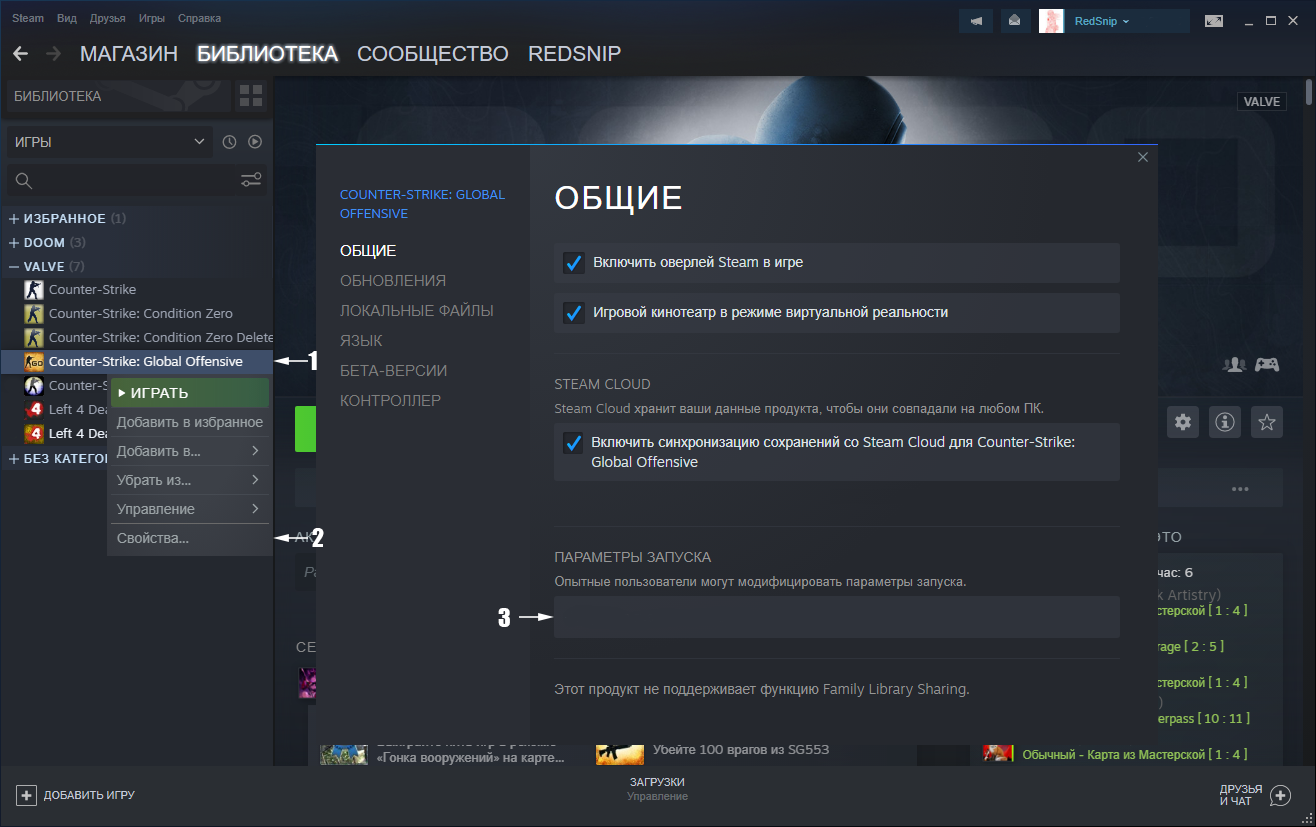Click the plus icon beside ДОБАВИТЬ ИГРУ
This screenshot has height=827, width=1316.
coord(26,795)
